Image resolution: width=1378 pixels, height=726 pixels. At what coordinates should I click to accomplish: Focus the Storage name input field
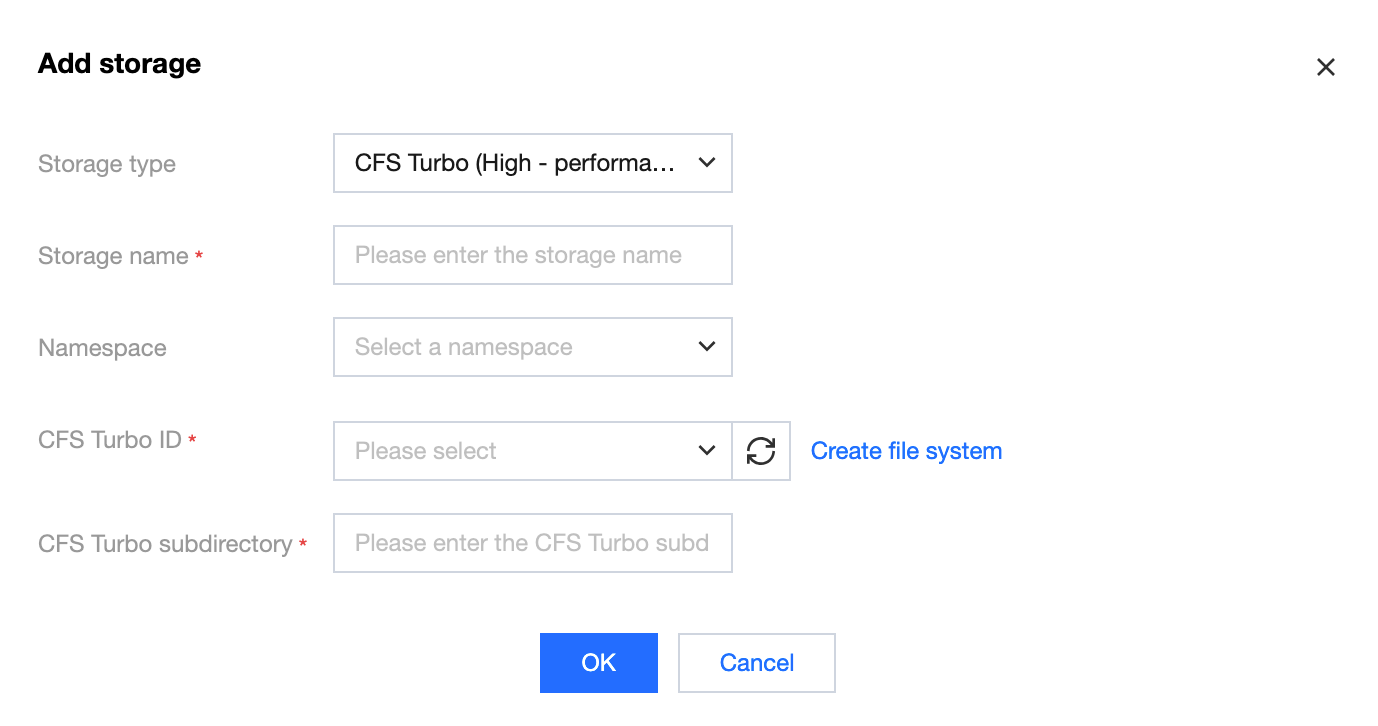[532, 255]
